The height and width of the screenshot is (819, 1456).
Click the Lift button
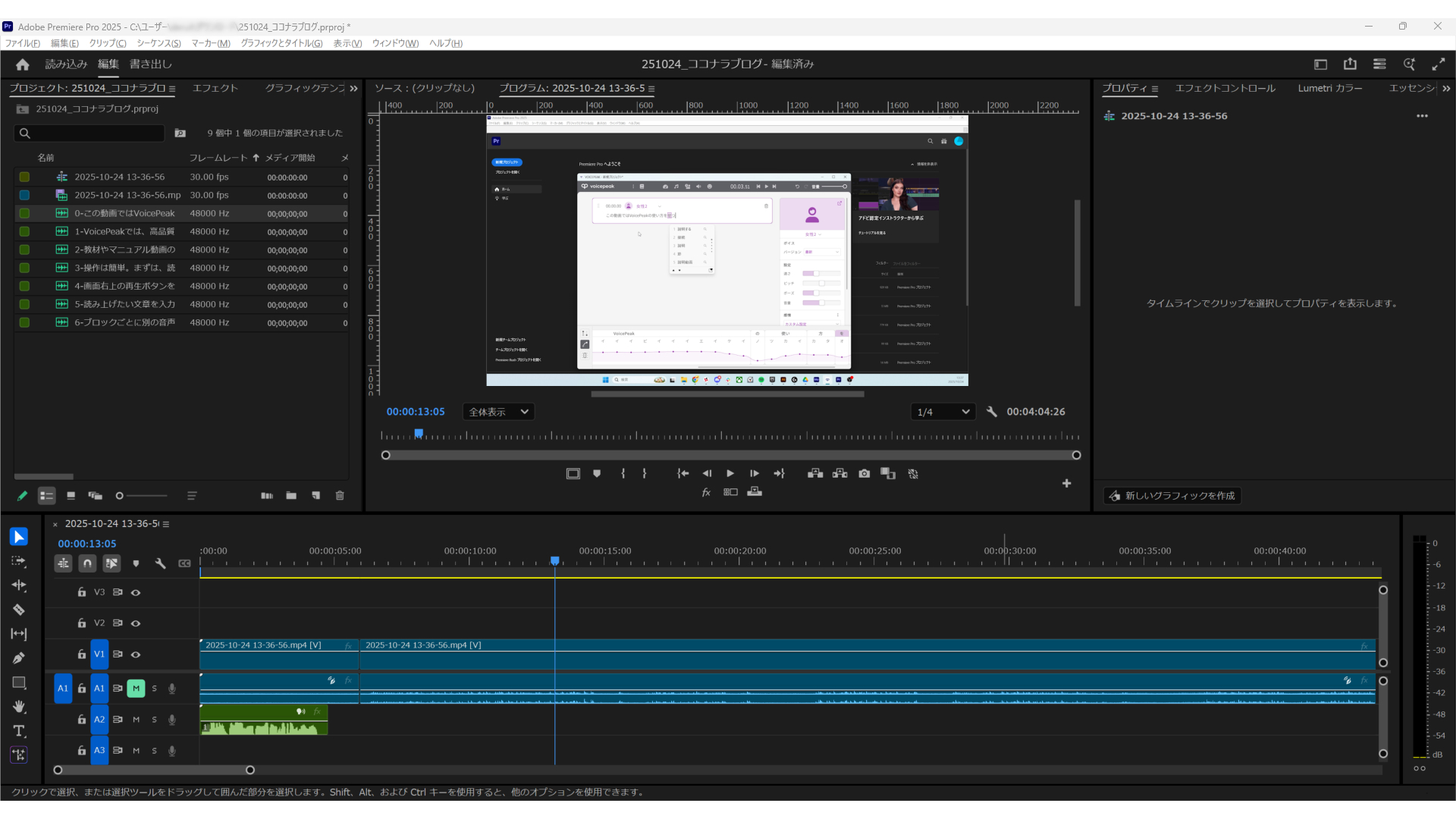(815, 473)
